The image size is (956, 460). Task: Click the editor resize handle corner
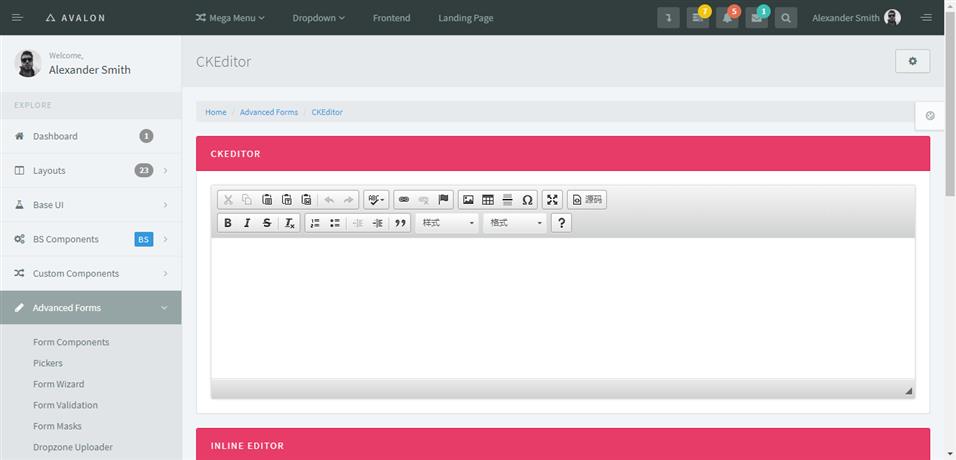pyautogui.click(x=908, y=390)
